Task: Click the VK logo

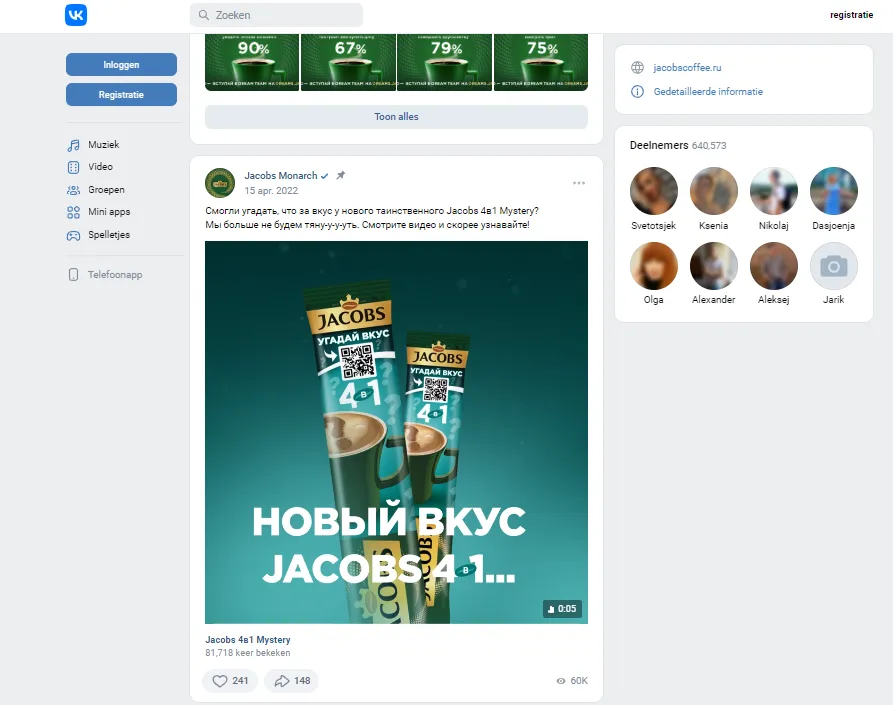Action: click(76, 14)
